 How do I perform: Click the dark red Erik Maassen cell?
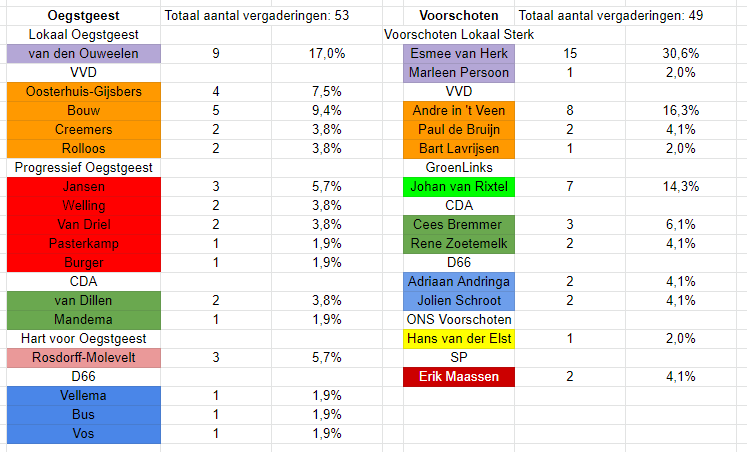[x=459, y=377]
